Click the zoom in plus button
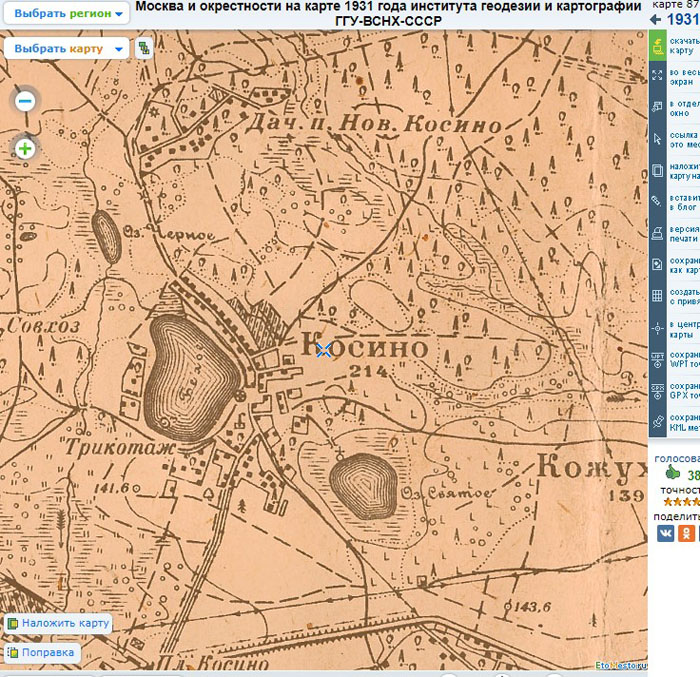 (25, 149)
